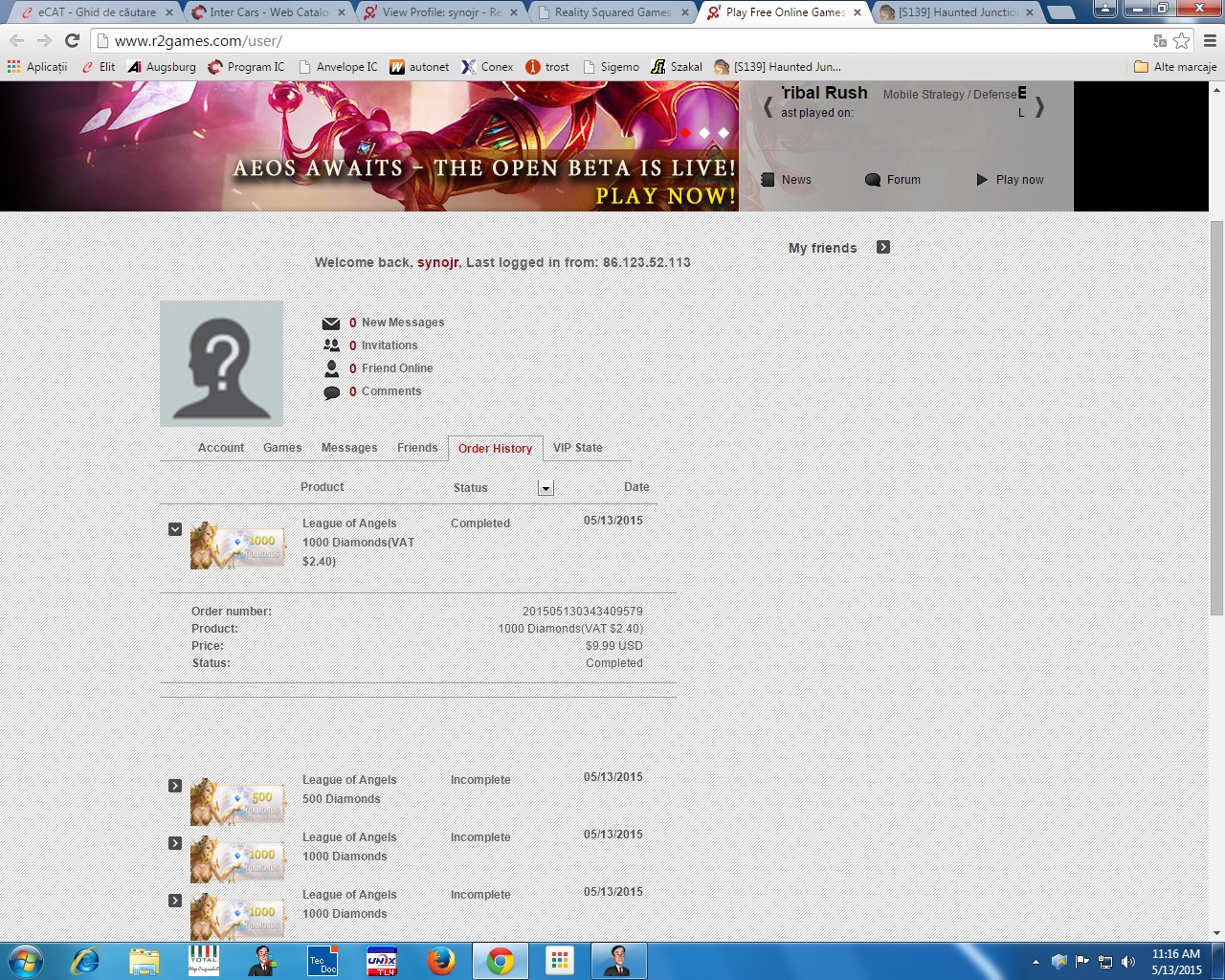
Task: Click the Invitations people icon
Action: coord(331,345)
